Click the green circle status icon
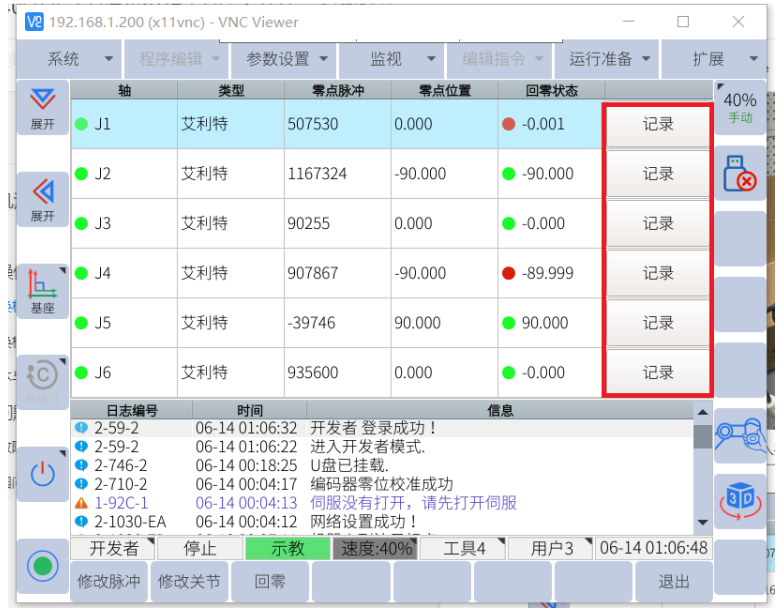Viewport: 780px width, 608px height. (42, 567)
